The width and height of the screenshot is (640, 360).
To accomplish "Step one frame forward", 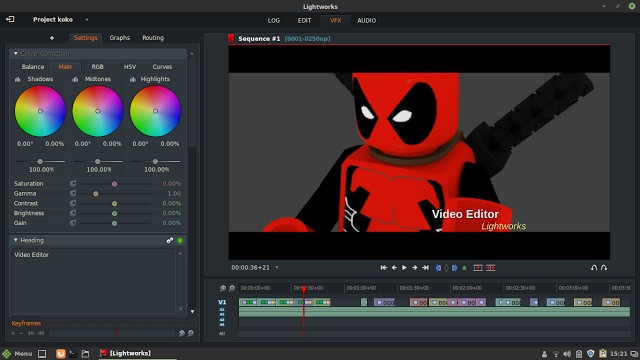I will [x=414, y=268].
